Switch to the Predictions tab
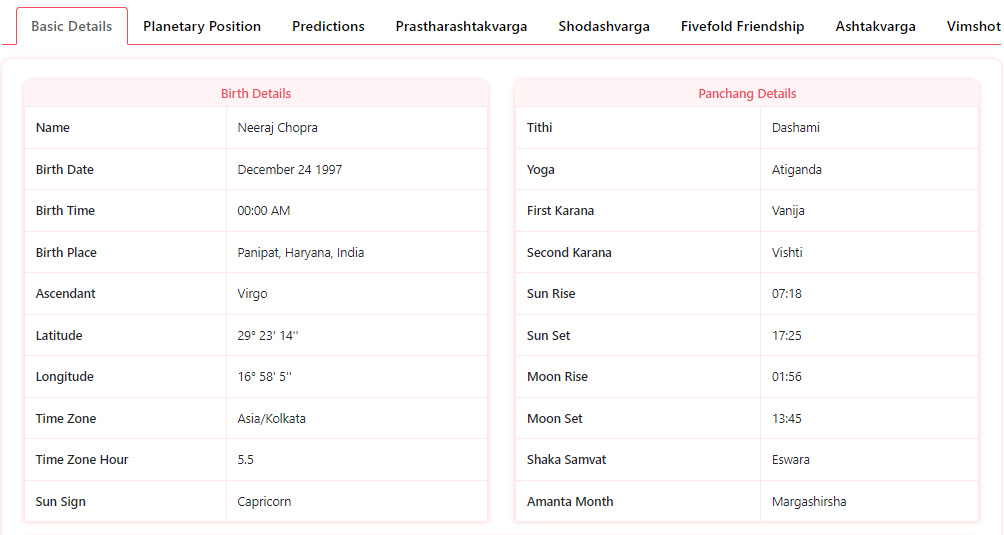This screenshot has width=1004, height=535. point(328,26)
